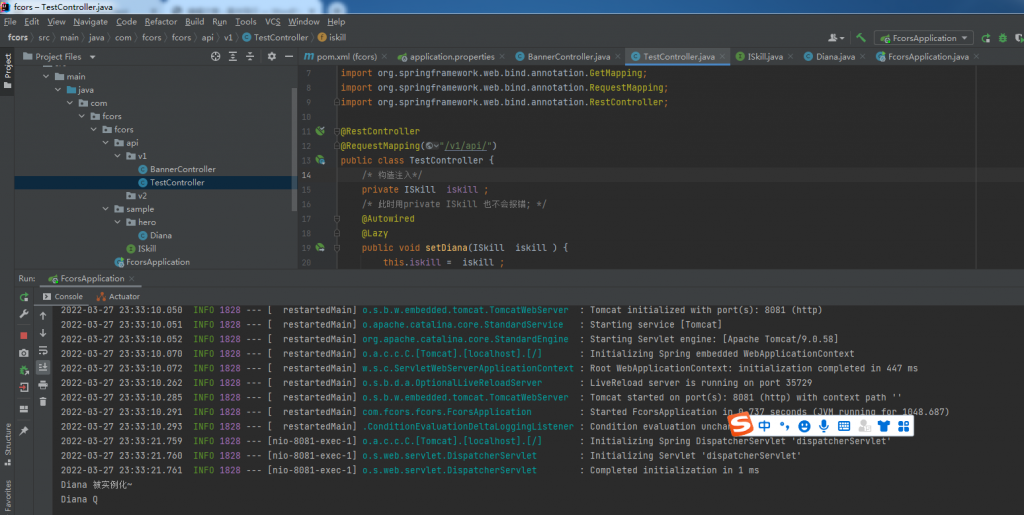Collapse the com package in tree
1024x515 pixels.
click(70, 103)
